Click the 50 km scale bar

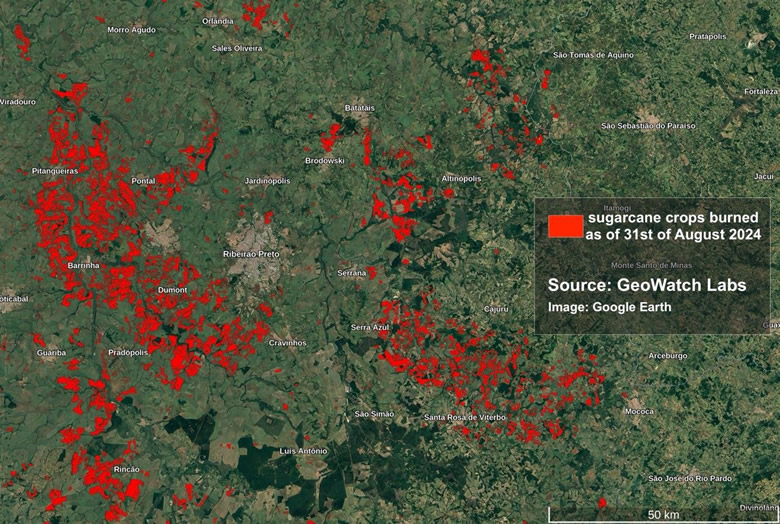point(656,514)
